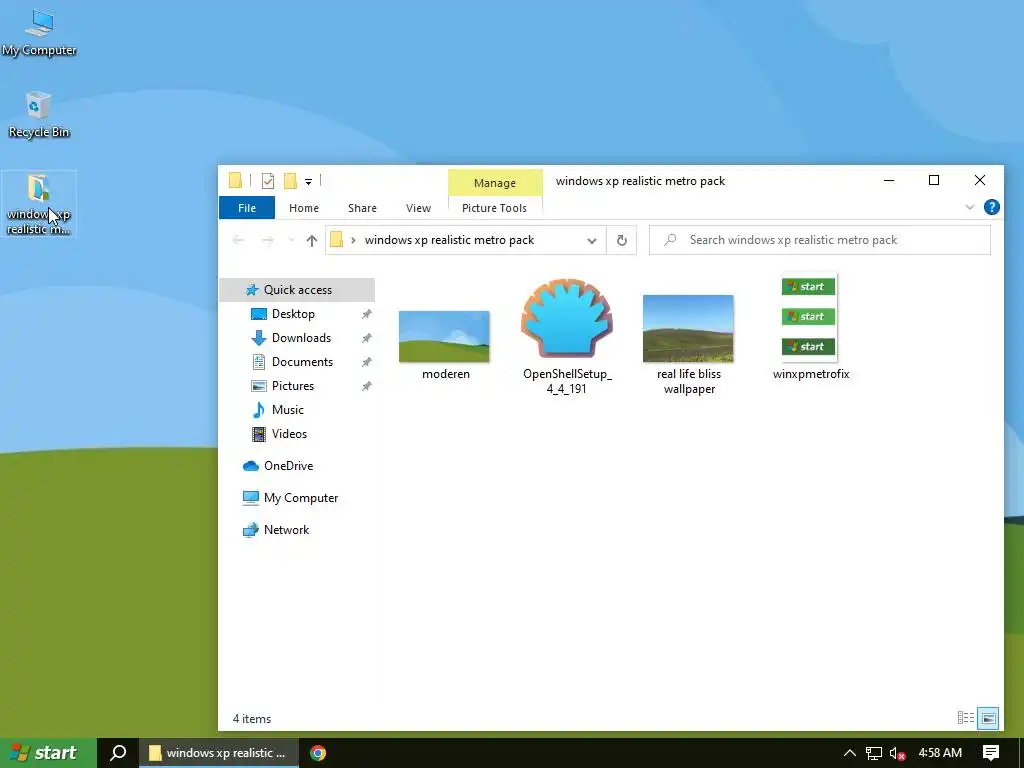Viewport: 1024px width, 768px height.
Task: Open clock showing 4:58 AM
Action: (x=940, y=753)
